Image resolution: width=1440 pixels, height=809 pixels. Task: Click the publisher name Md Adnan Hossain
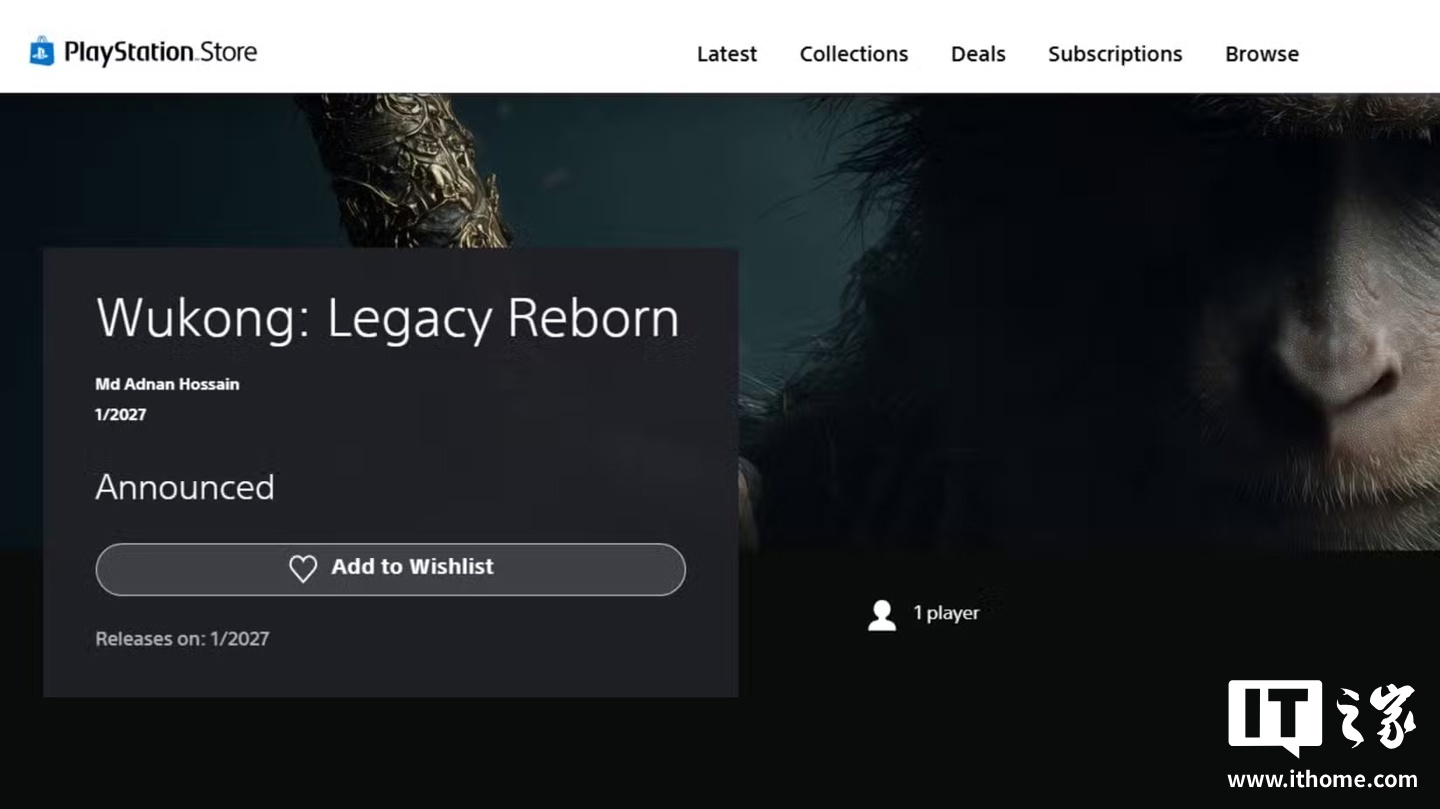point(167,384)
